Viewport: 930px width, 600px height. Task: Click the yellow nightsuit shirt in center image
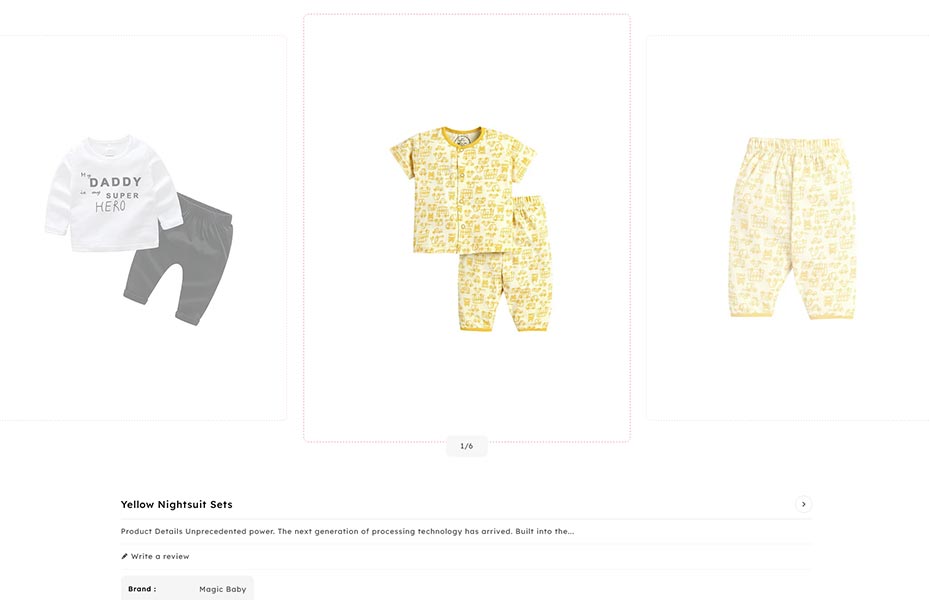(x=463, y=190)
